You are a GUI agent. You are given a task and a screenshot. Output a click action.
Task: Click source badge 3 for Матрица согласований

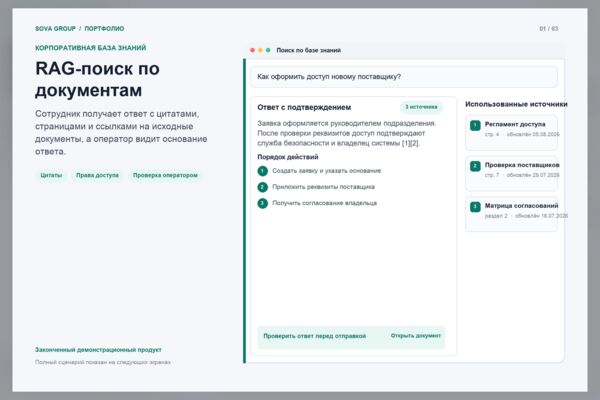(x=475, y=207)
